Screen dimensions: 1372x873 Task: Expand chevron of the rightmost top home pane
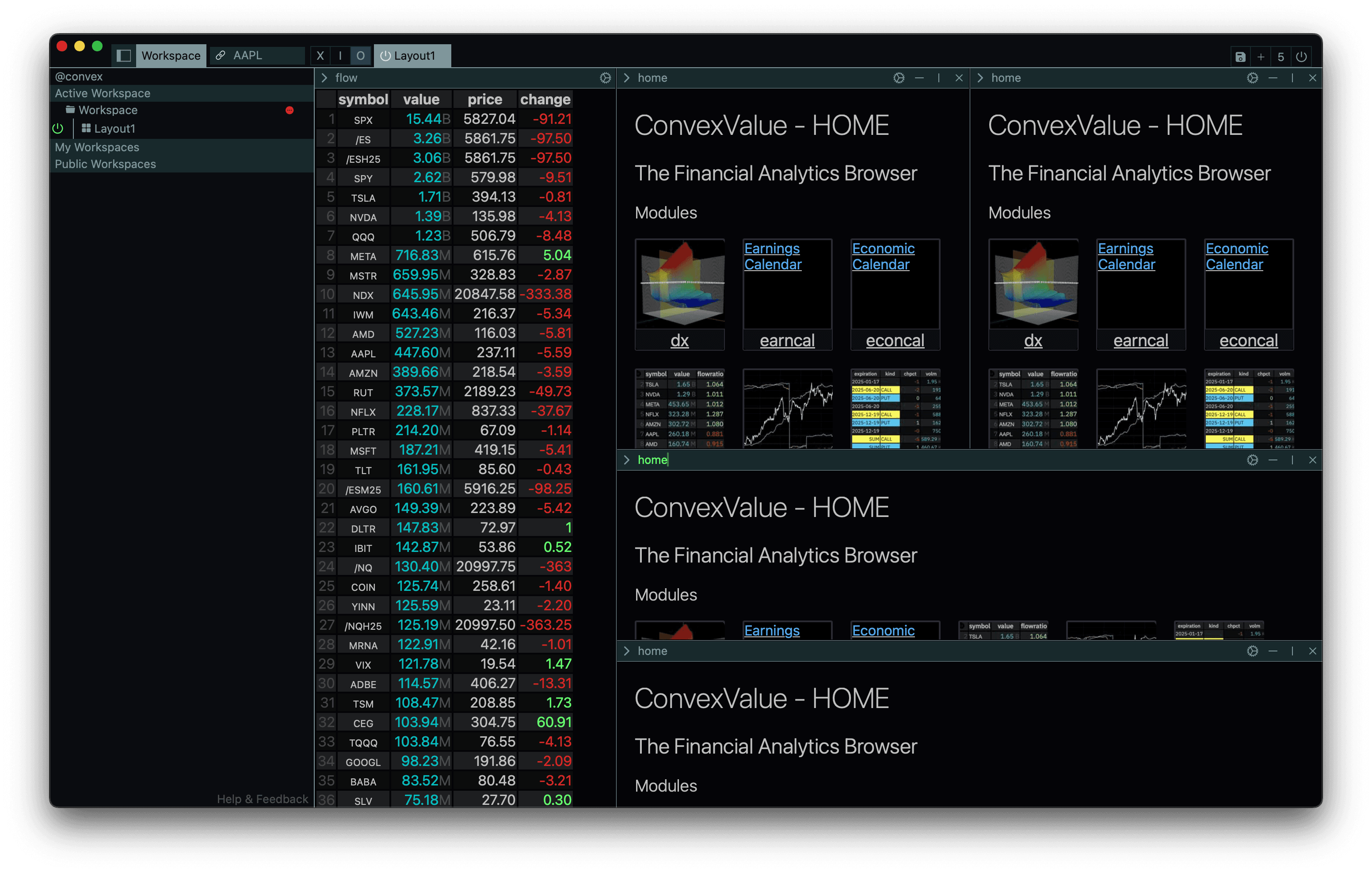(x=980, y=77)
